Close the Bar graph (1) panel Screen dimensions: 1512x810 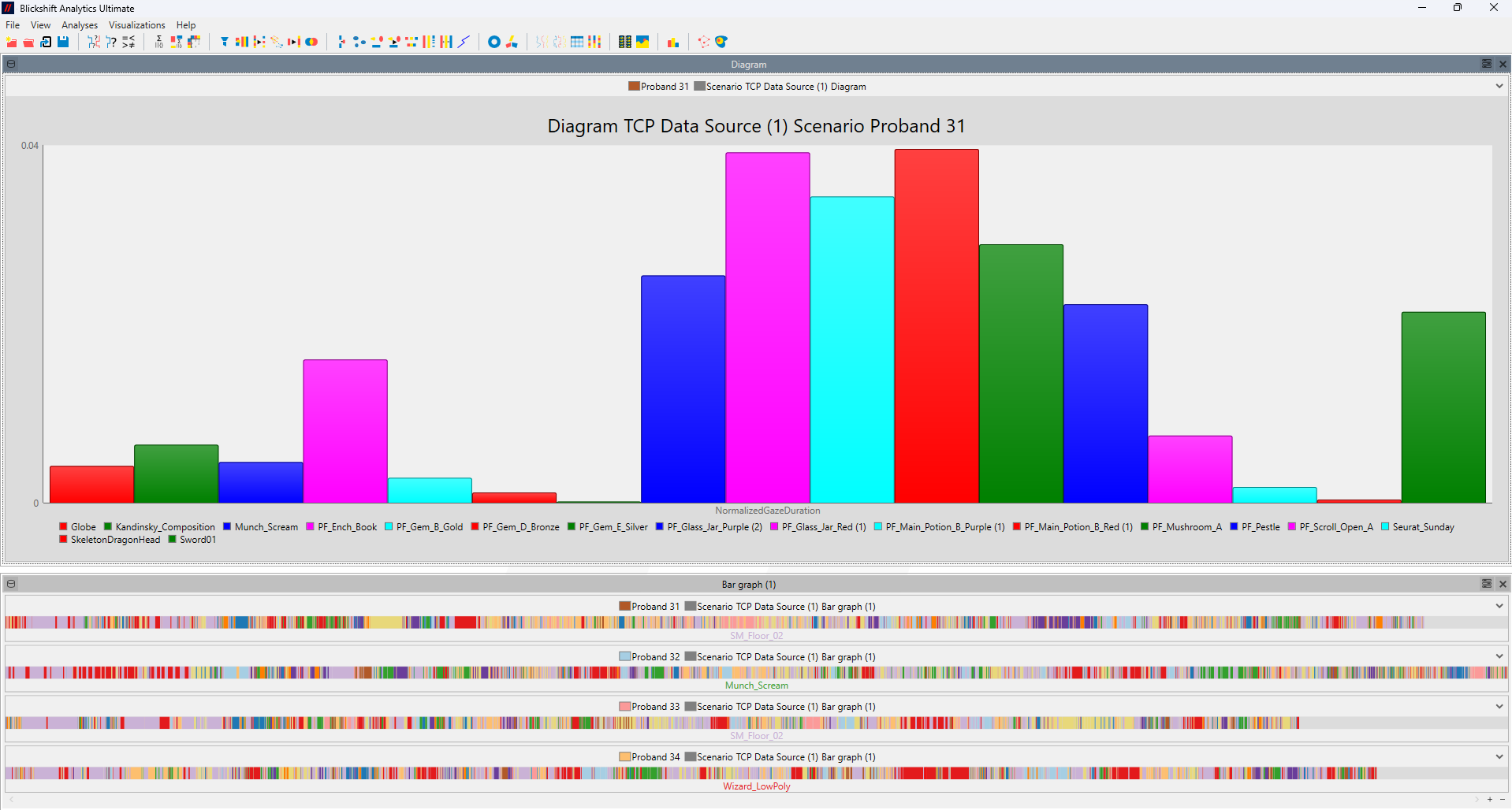pyautogui.click(x=1503, y=584)
